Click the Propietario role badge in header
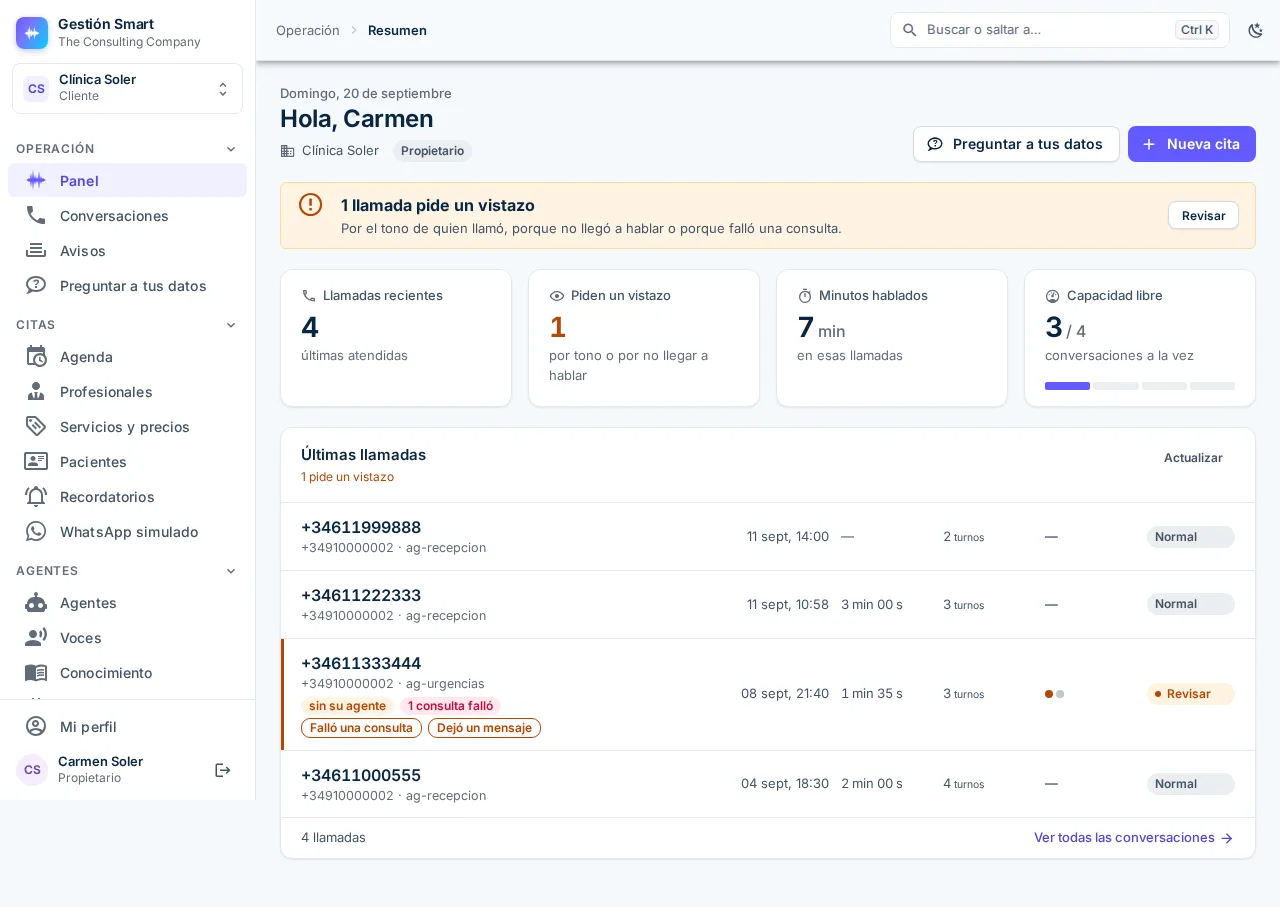The height and width of the screenshot is (907, 1280). [x=432, y=151]
